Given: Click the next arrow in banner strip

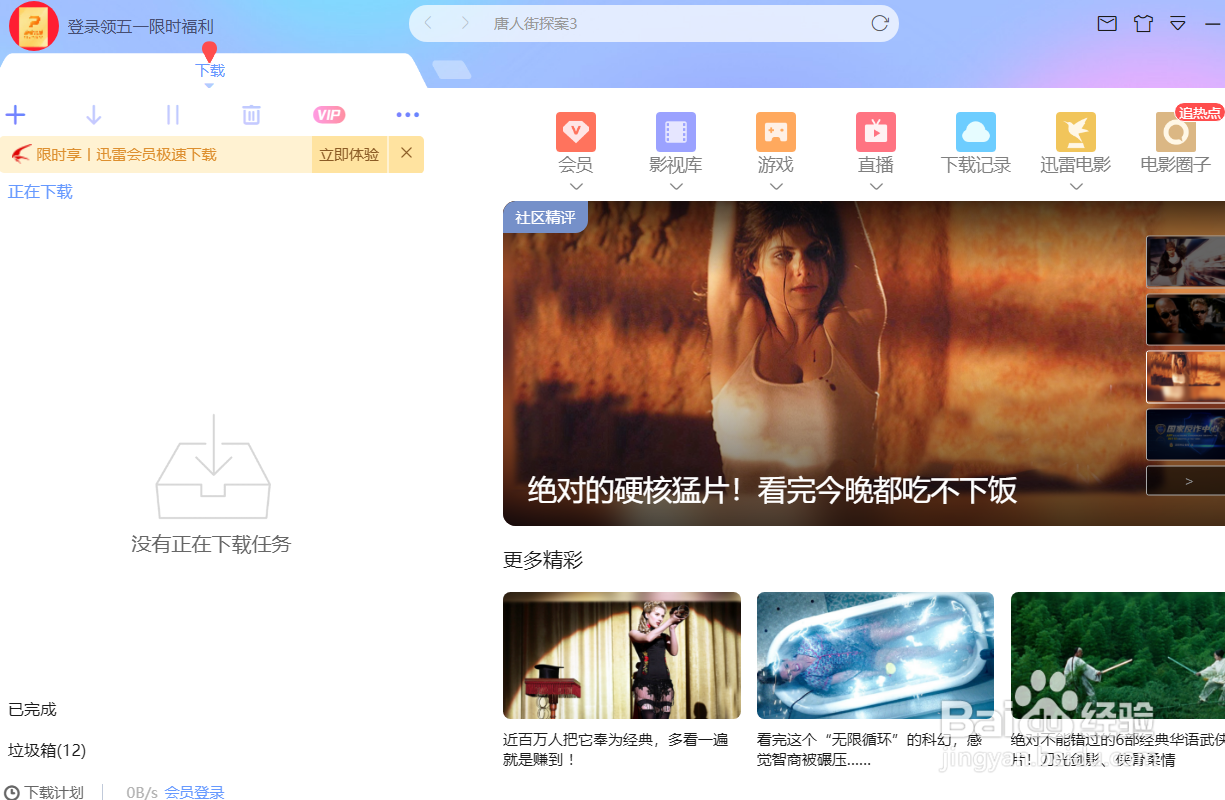Looking at the screenshot, I should coord(1188,481).
